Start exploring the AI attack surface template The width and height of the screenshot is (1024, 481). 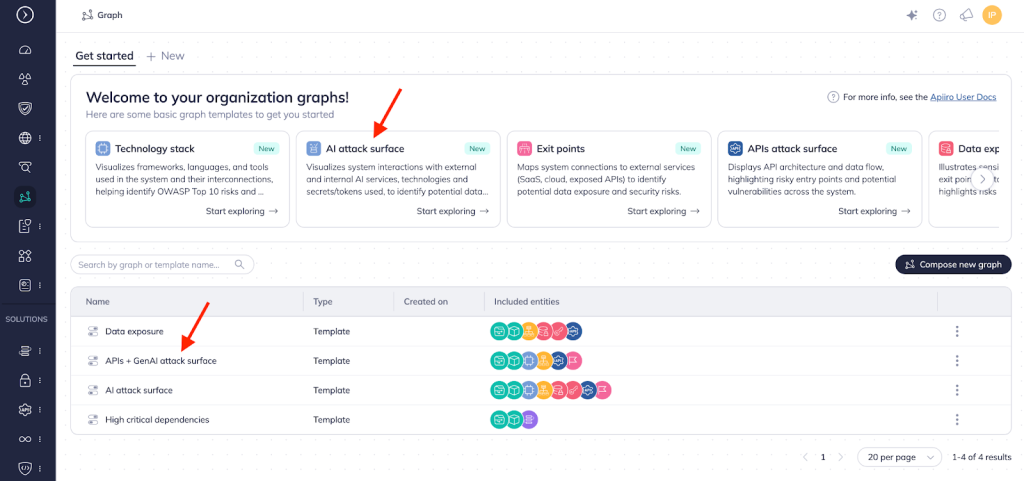[452, 211]
